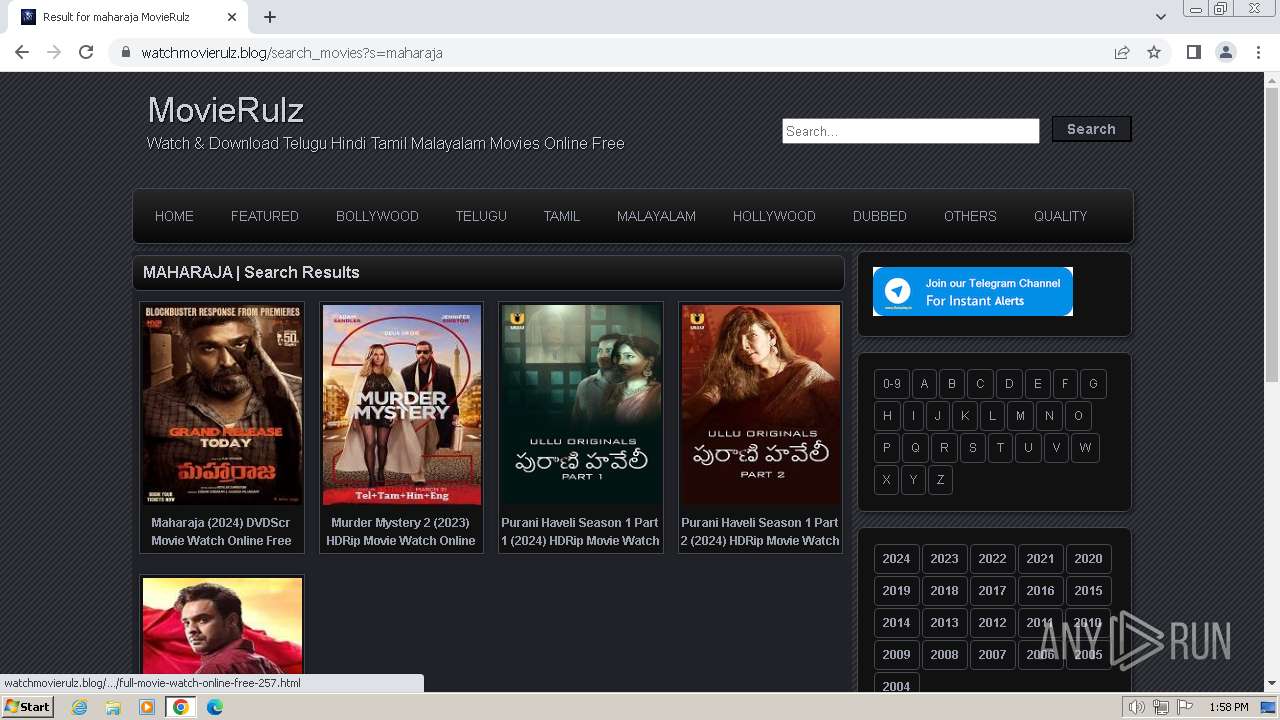
Task: Launch Internet Explorer from taskbar
Action: coord(79,707)
